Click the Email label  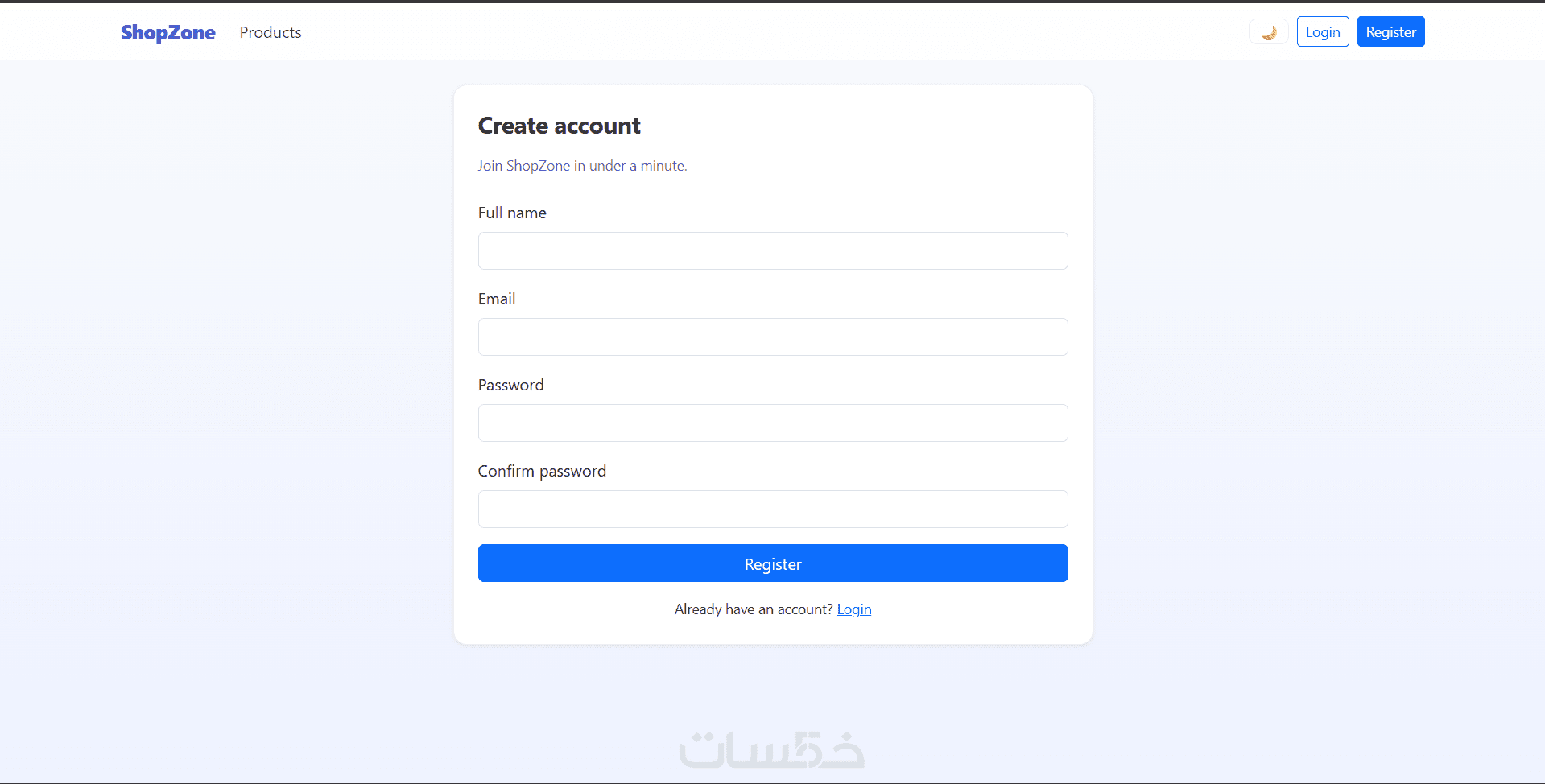[497, 299]
